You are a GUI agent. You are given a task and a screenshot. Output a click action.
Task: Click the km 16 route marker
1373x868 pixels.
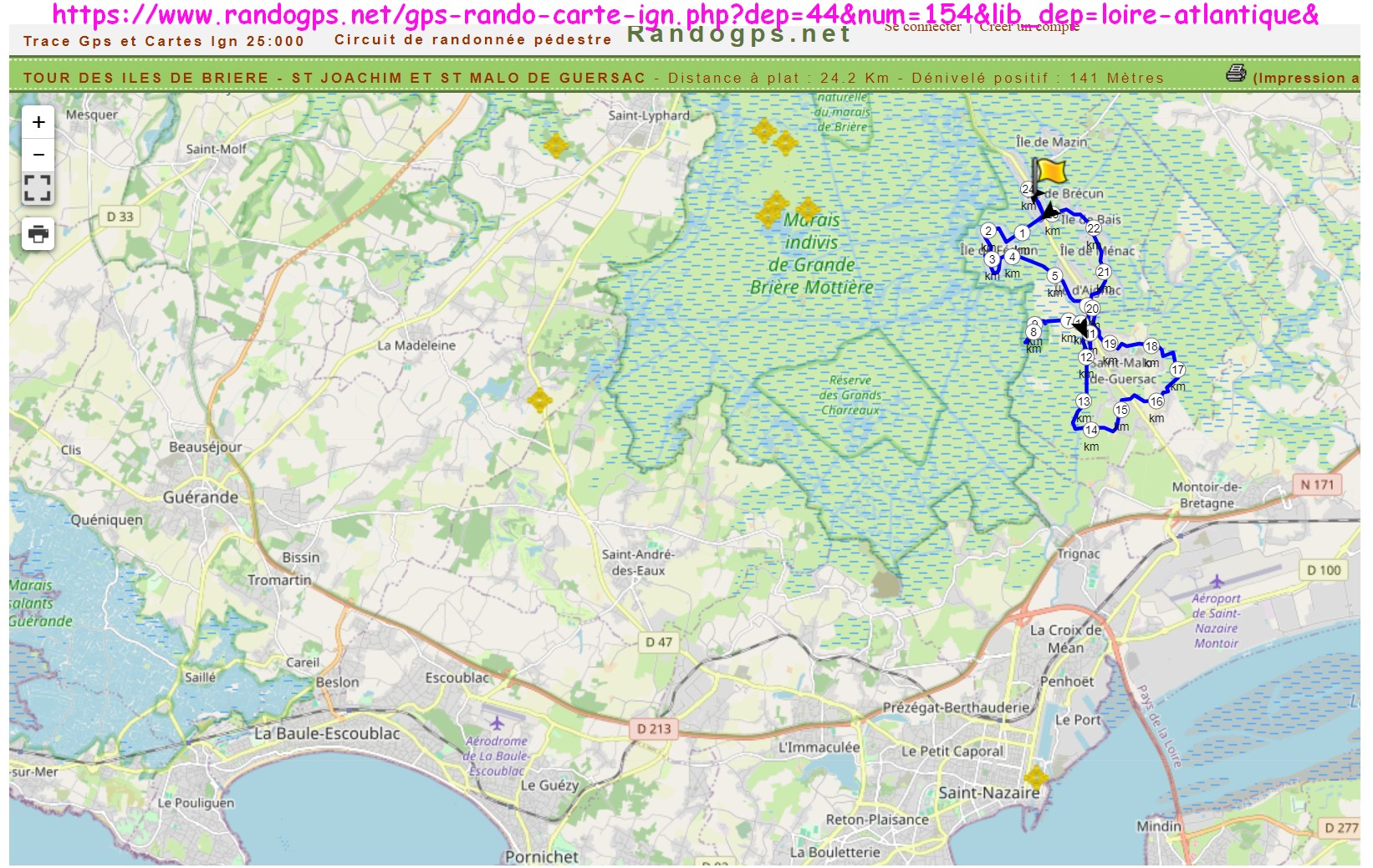click(1156, 401)
